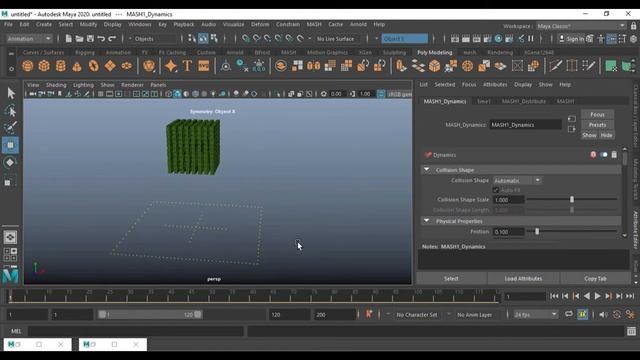The image size is (640, 360).
Task: Click the open scene folder icon
Action: click(x=79, y=39)
